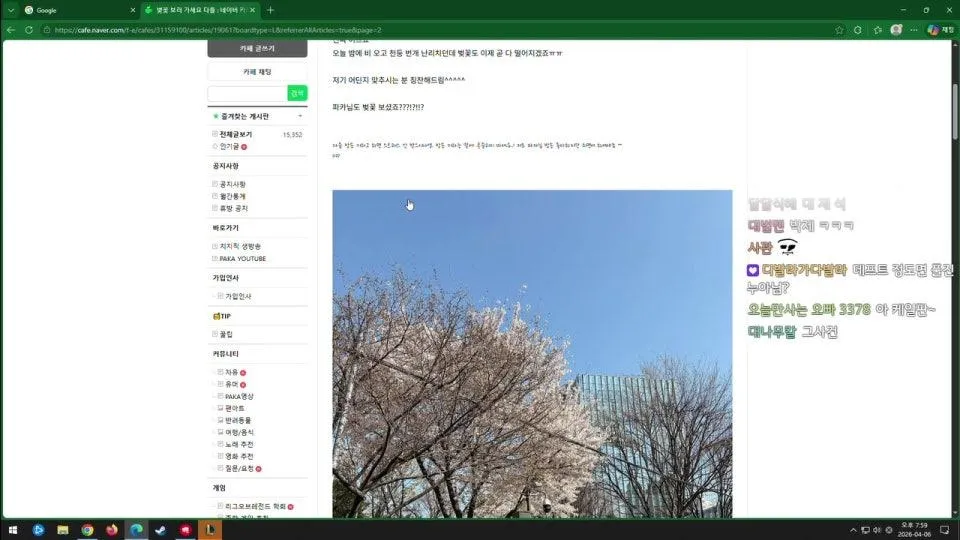Open the 치지직 생방송 shortcut
960x540 pixels.
pyautogui.click(x=240, y=247)
